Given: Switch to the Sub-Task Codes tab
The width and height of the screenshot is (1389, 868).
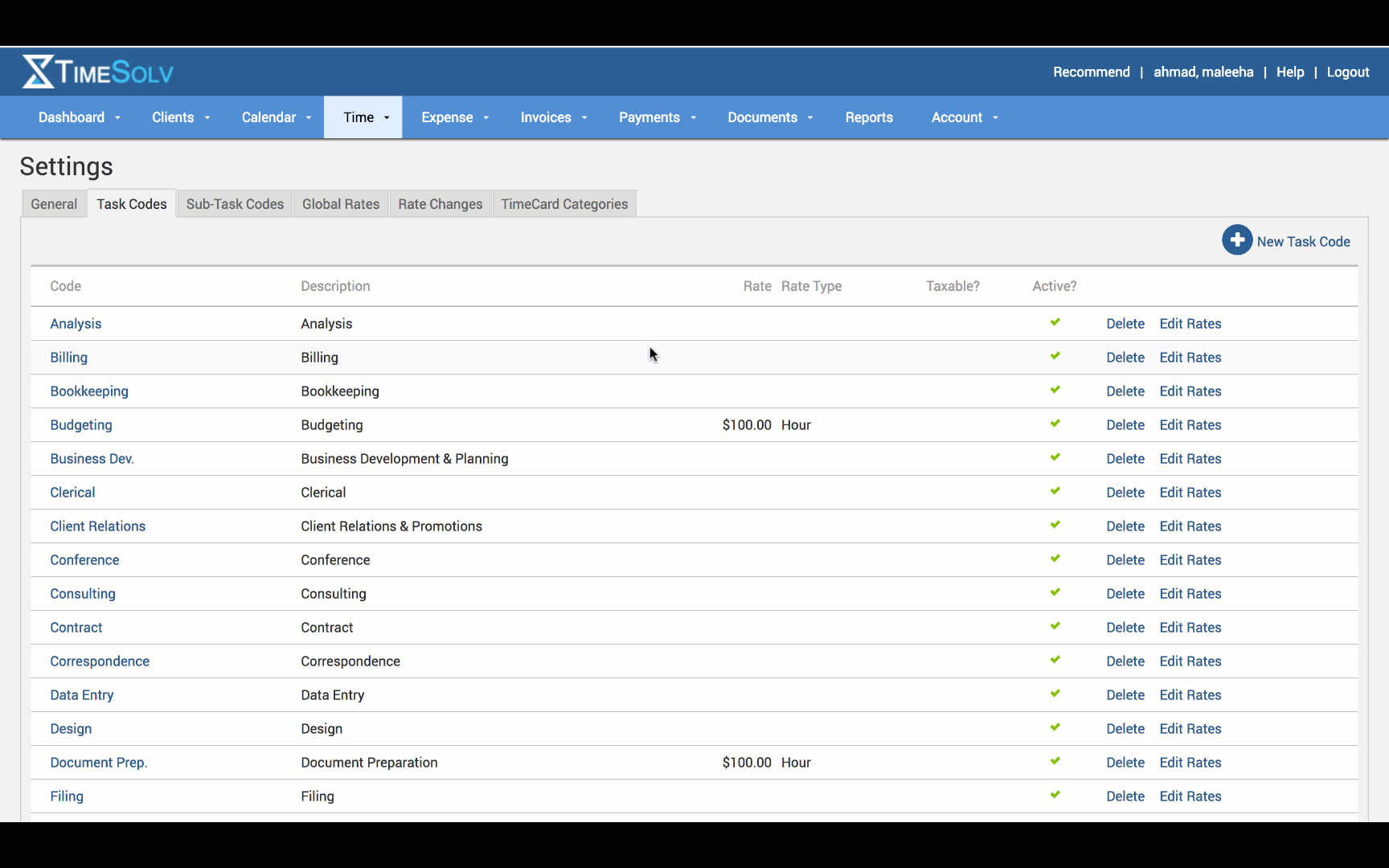Looking at the screenshot, I should point(235,204).
